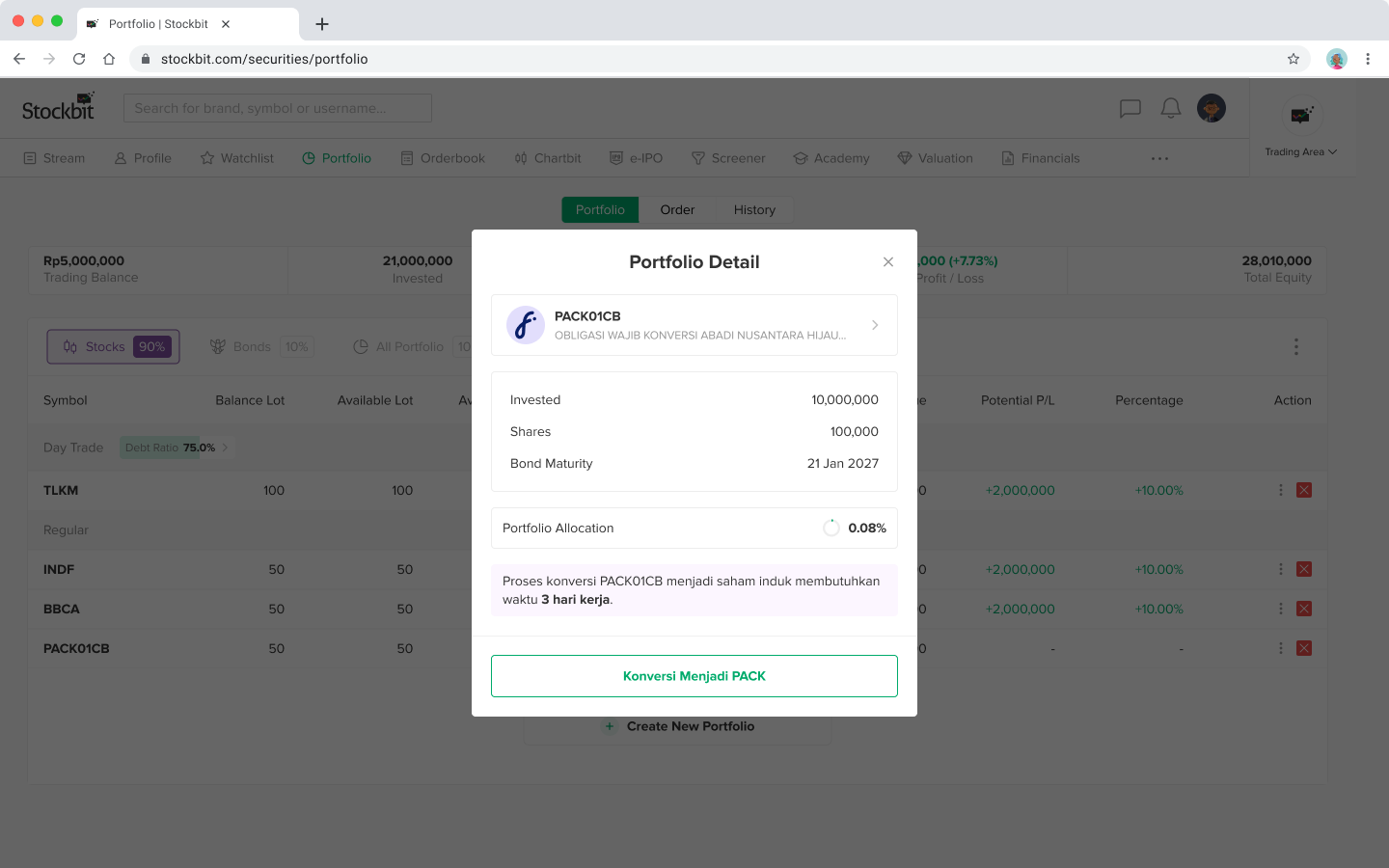Switch to the History tab
1389x868 pixels.
tap(754, 209)
